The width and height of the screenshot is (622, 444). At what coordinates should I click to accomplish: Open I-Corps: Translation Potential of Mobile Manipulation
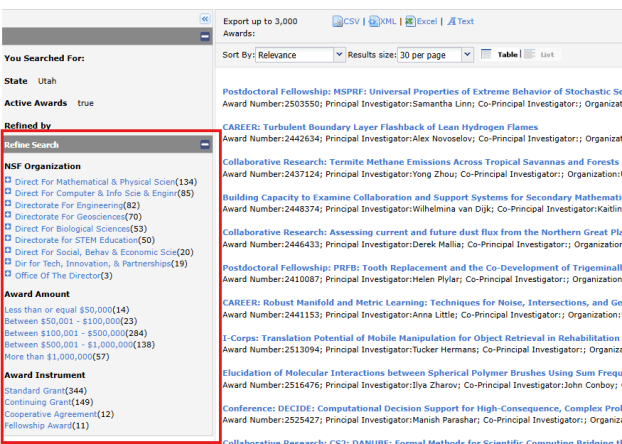pos(421,338)
